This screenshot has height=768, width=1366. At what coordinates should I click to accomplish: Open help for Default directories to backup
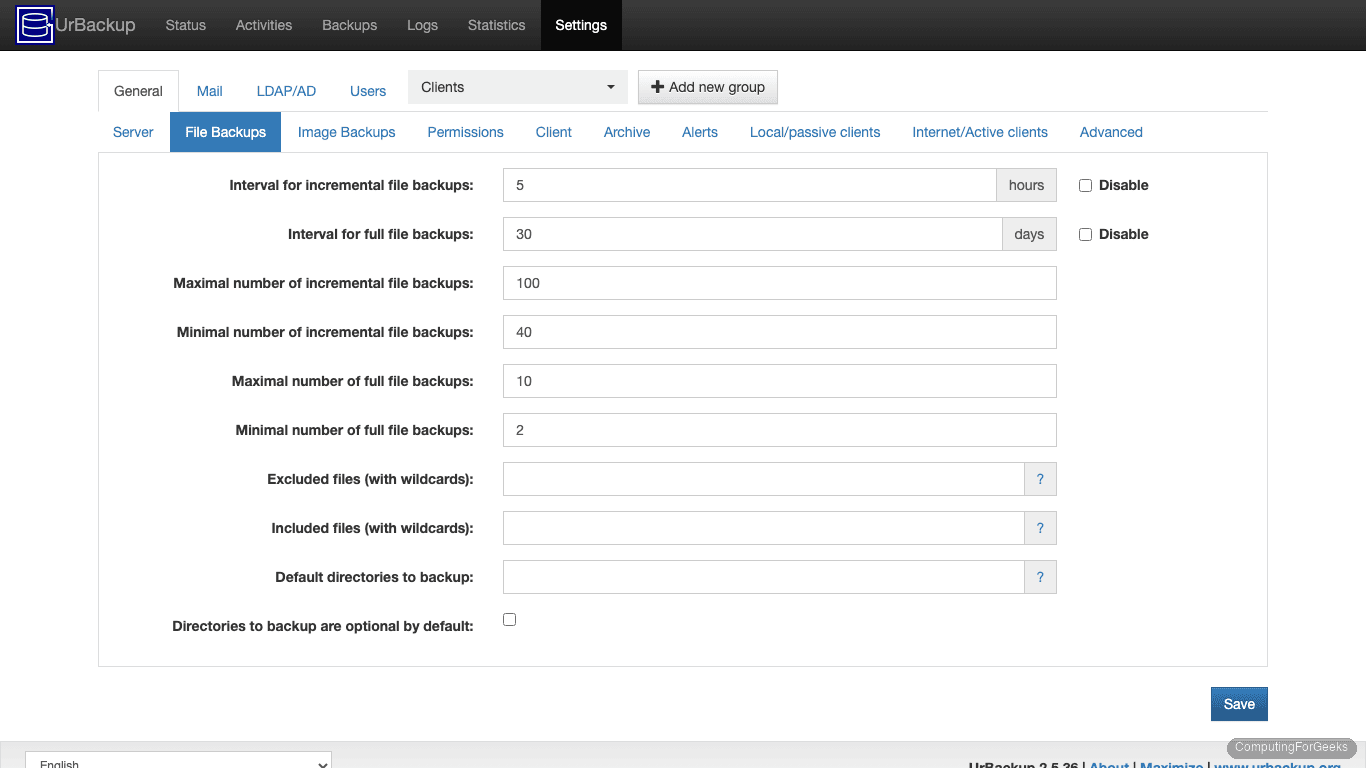click(1040, 577)
